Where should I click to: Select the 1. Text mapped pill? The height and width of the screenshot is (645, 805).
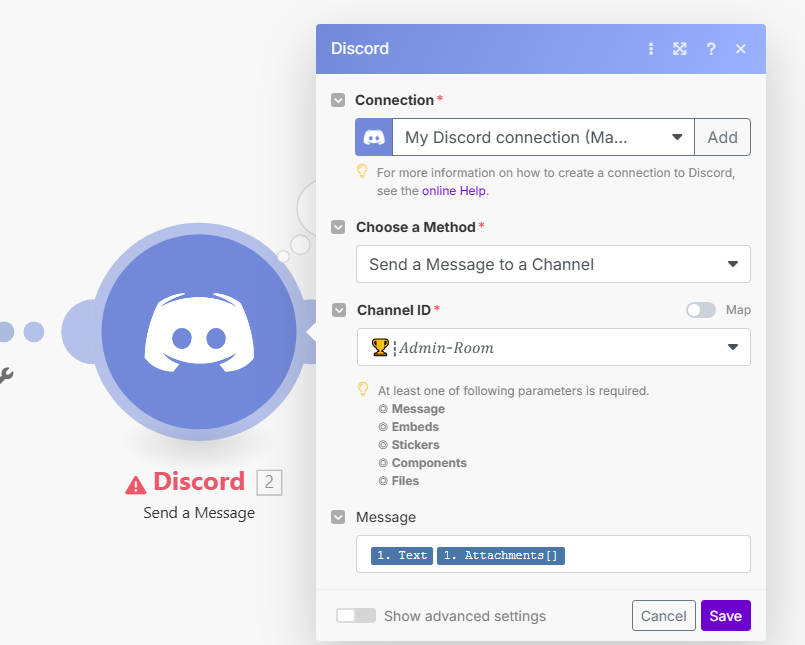402,556
